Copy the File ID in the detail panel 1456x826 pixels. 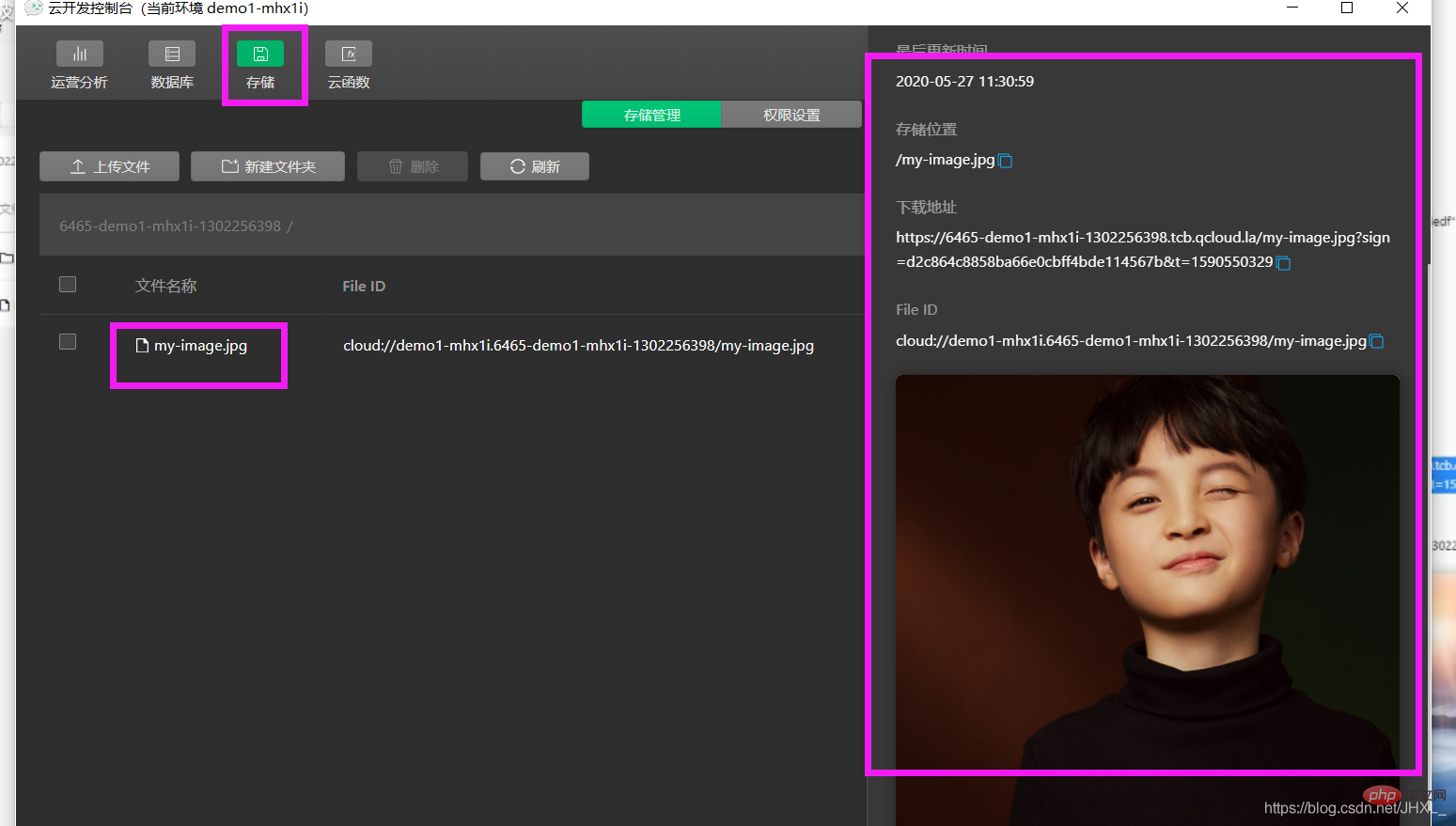pos(1376,341)
